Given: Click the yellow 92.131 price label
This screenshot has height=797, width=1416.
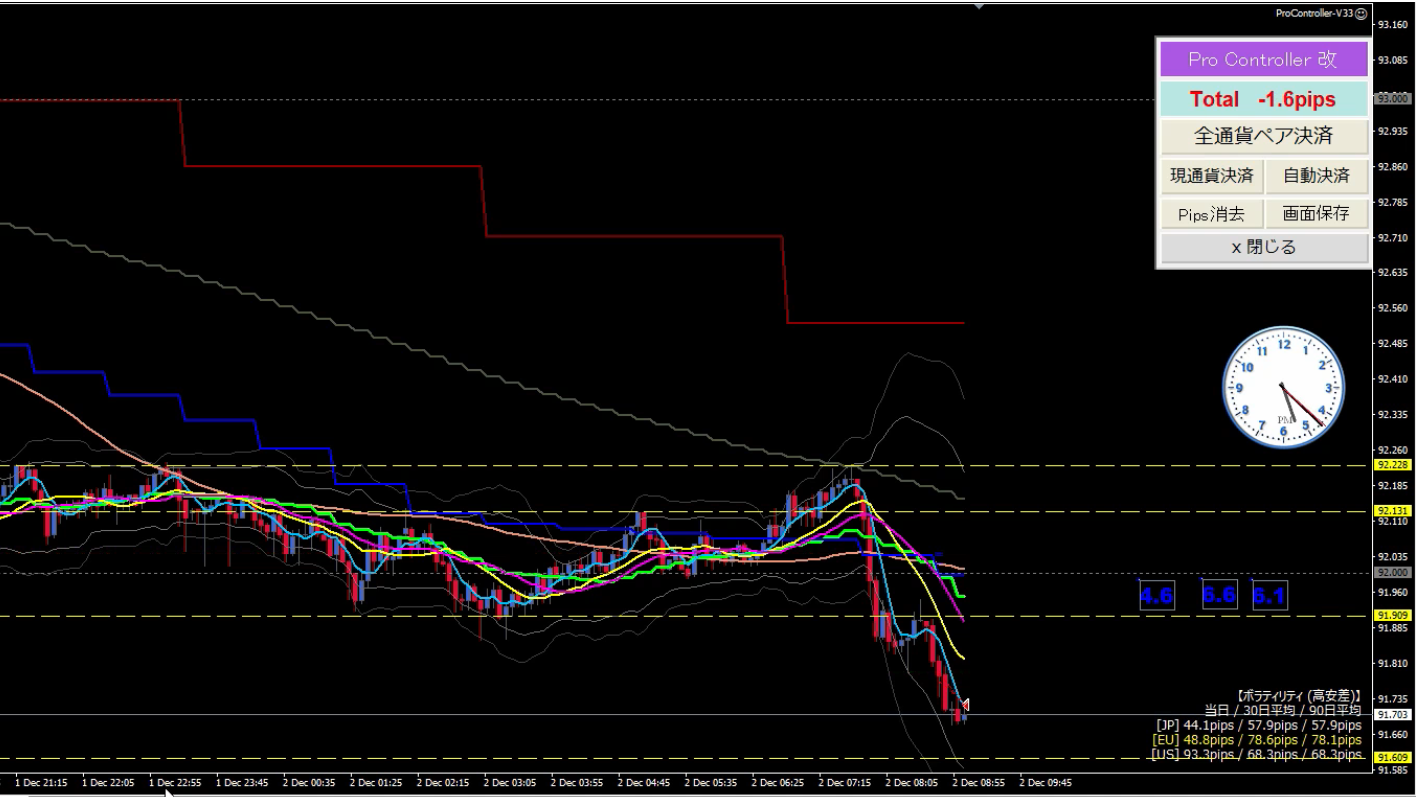Looking at the screenshot, I should [x=1391, y=510].
